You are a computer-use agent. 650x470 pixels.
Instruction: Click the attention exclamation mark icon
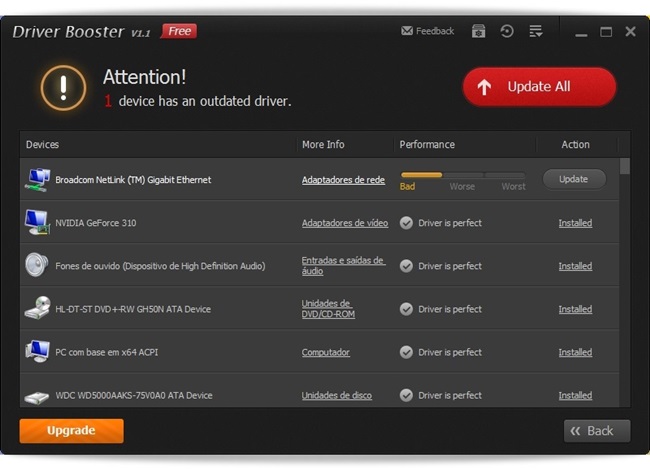click(x=63, y=88)
